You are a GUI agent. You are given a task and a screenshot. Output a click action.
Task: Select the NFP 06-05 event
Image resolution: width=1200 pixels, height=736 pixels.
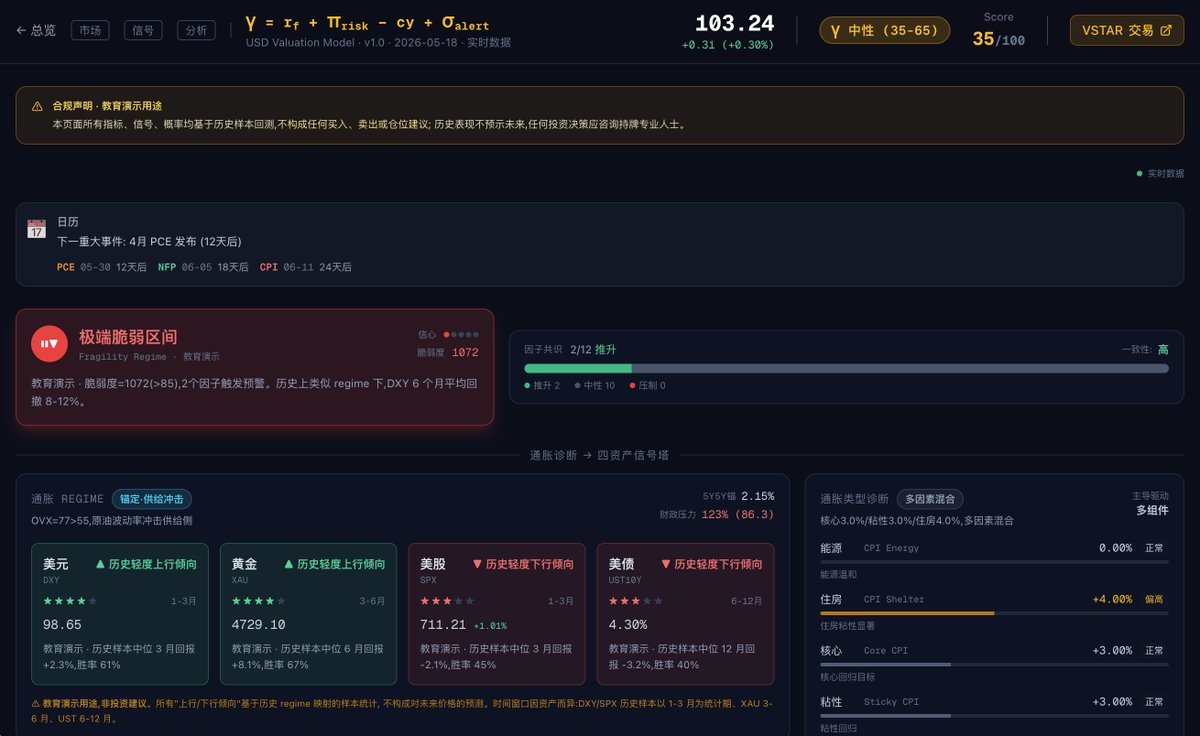(203, 267)
